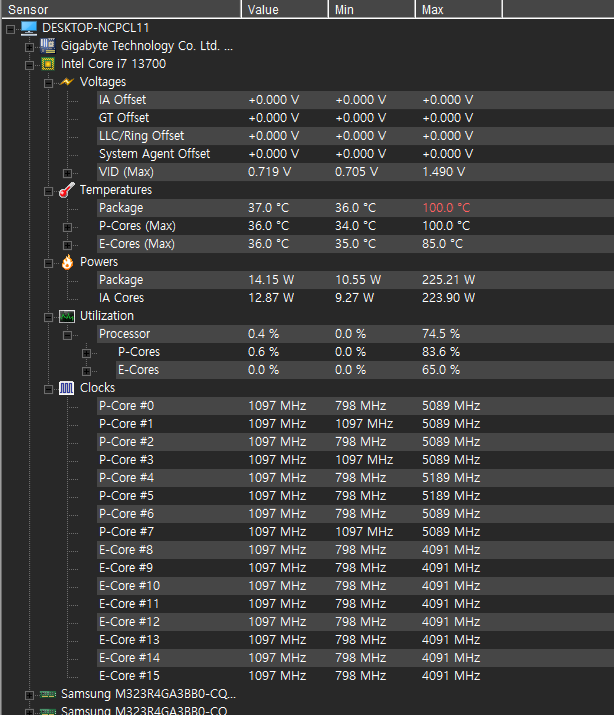
Task: Collapse the Powers section
Action: [x=48, y=264]
